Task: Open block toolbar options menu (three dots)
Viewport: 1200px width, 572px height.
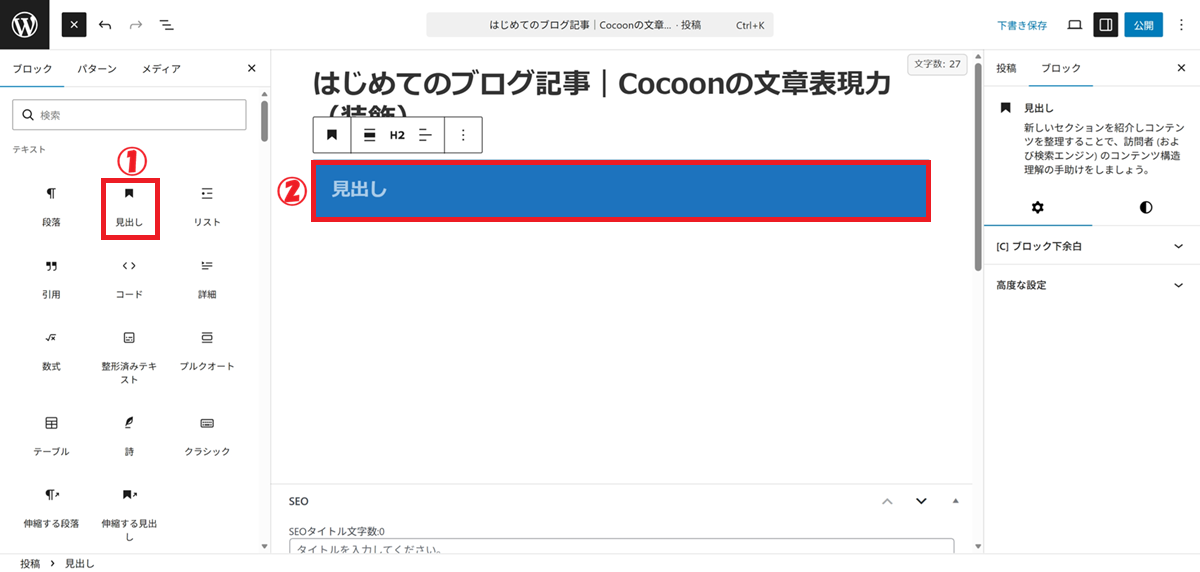Action: [x=462, y=135]
